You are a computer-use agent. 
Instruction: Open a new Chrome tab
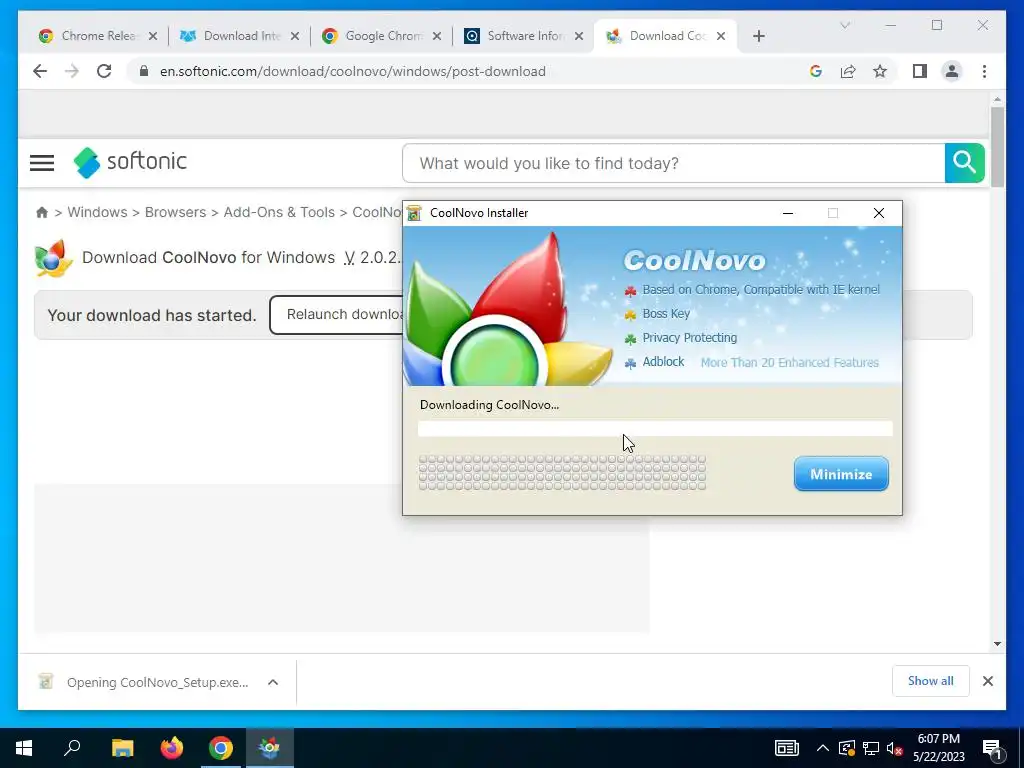click(x=758, y=36)
